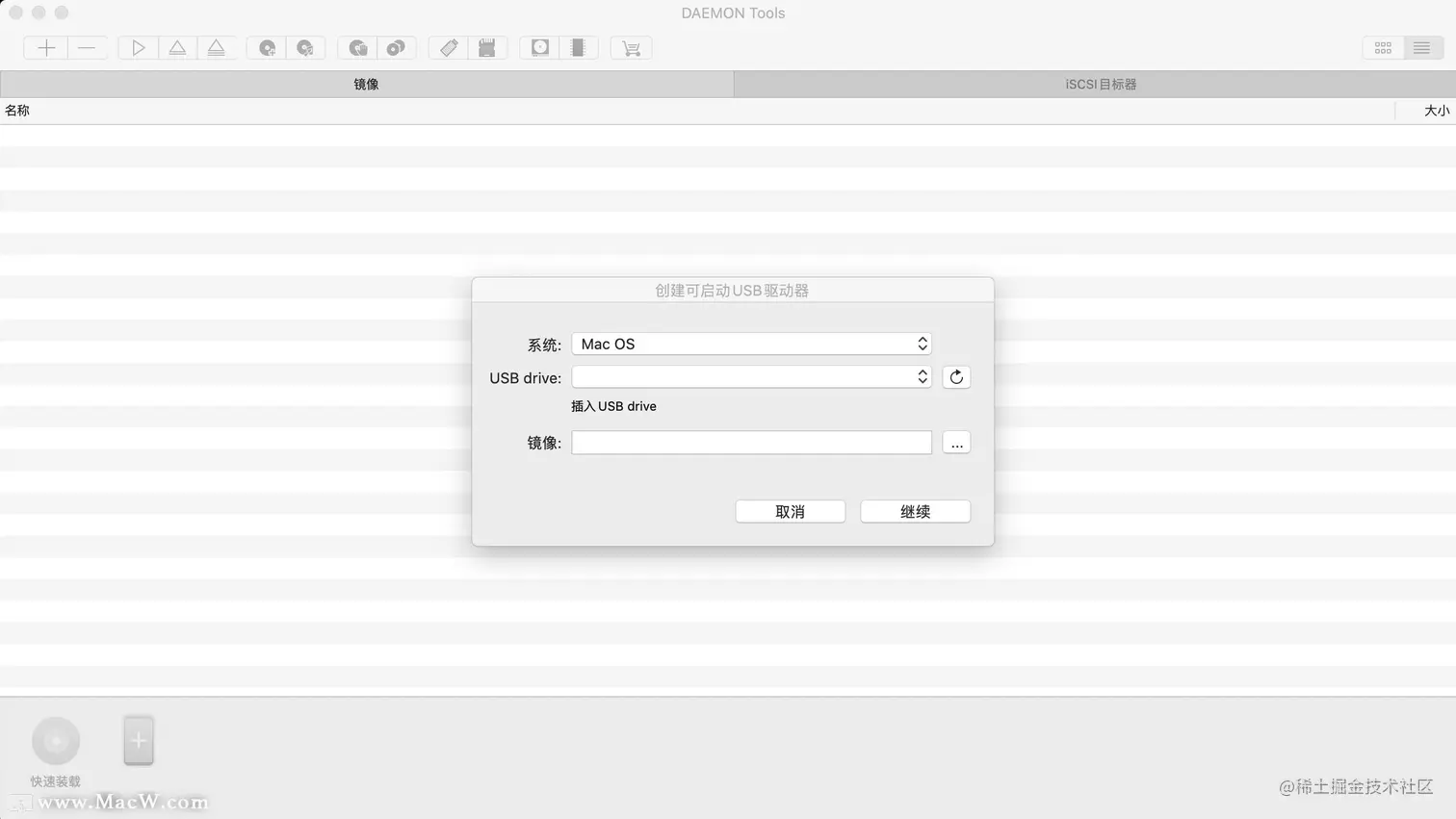Click the 继续 button
The height and width of the screenshot is (819, 1456).
coord(915,512)
